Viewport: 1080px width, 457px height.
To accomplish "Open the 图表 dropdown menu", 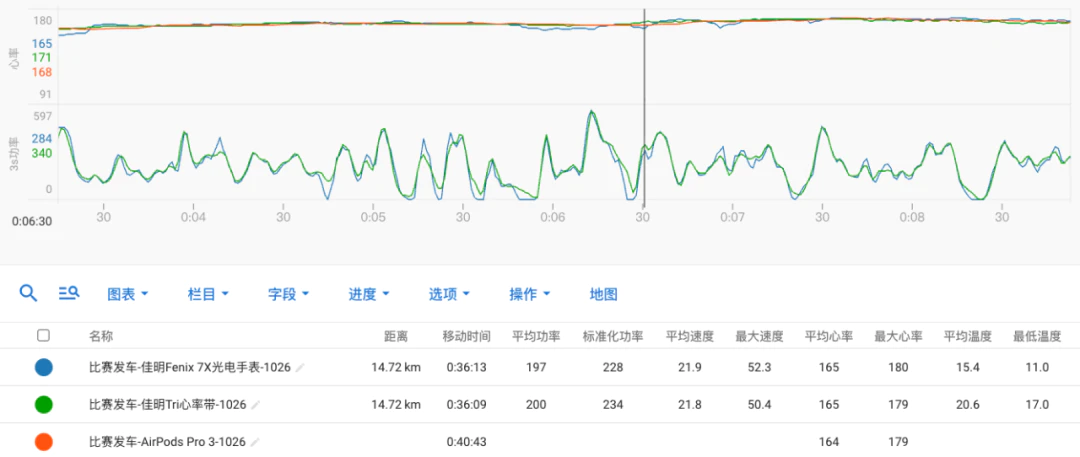I will [x=127, y=294].
